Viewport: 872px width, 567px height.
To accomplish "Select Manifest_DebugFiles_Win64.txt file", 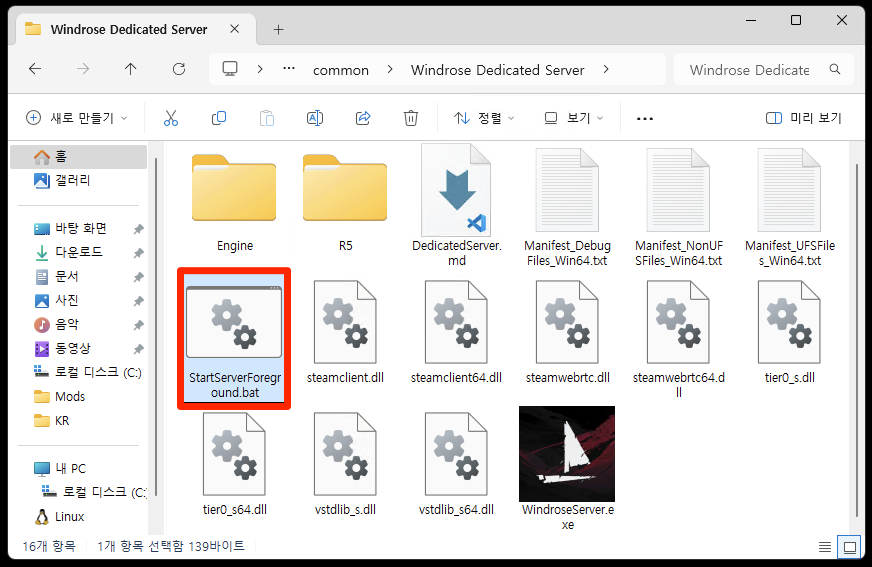I will tap(567, 207).
